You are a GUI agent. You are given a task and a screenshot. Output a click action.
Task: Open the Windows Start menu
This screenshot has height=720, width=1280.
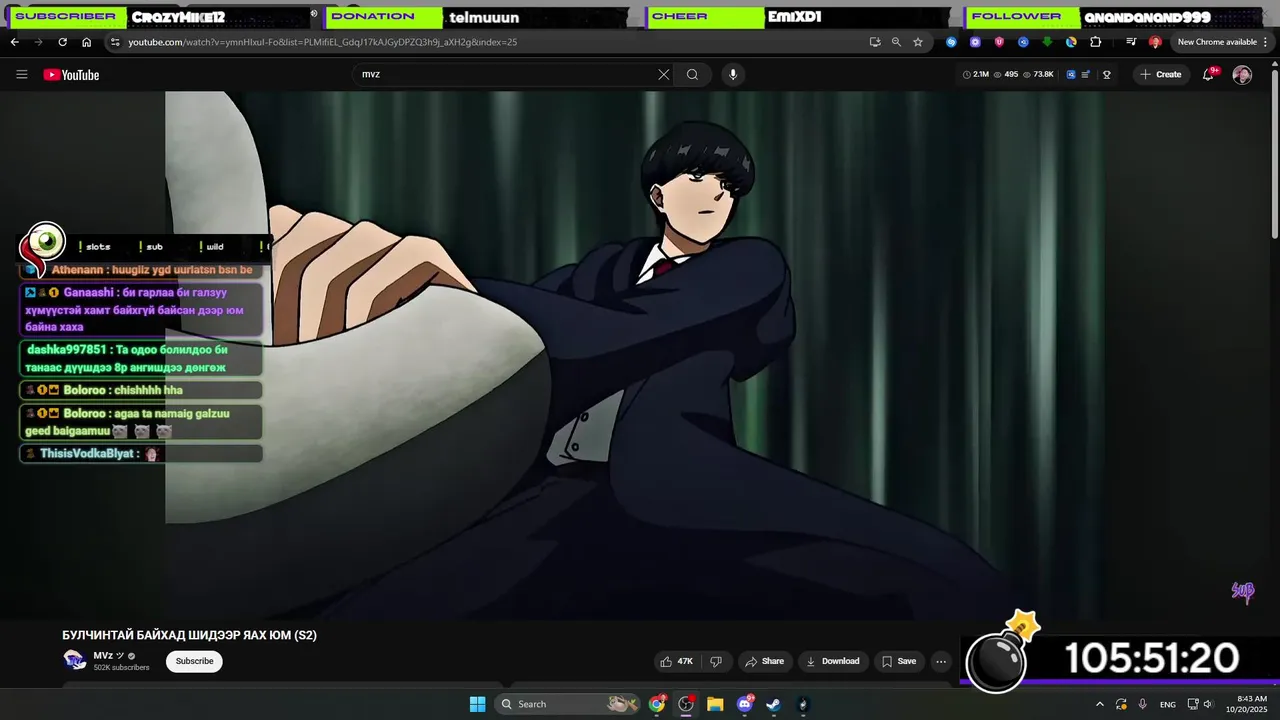coord(478,704)
